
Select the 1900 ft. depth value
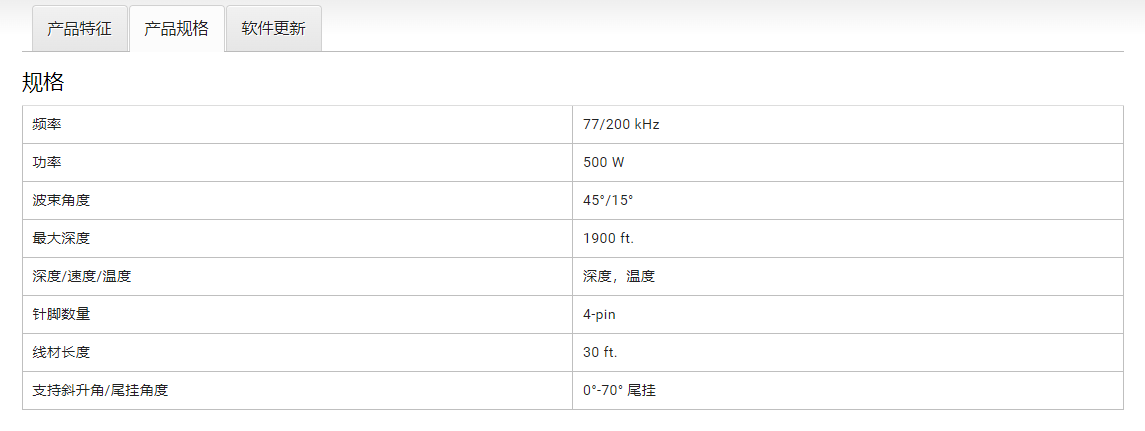[608, 239]
